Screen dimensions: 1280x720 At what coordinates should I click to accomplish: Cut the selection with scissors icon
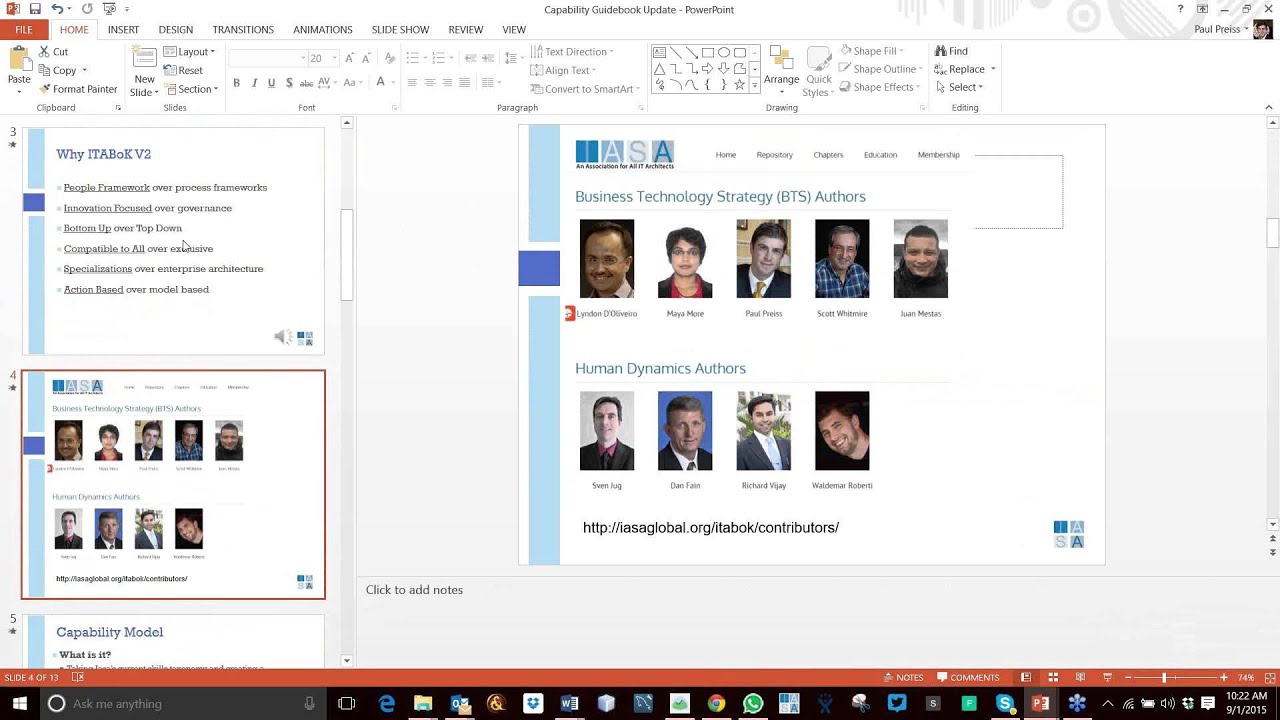tap(53, 52)
